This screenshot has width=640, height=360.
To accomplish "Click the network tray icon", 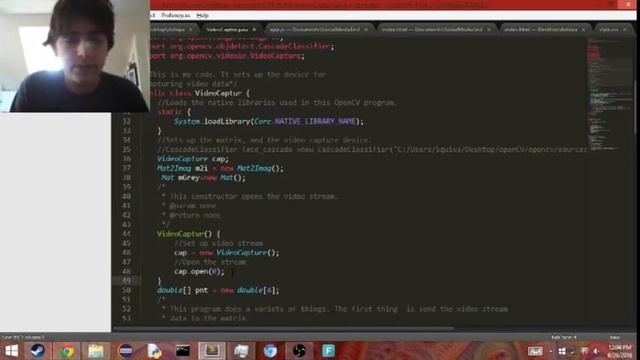I will click(x=584, y=351).
